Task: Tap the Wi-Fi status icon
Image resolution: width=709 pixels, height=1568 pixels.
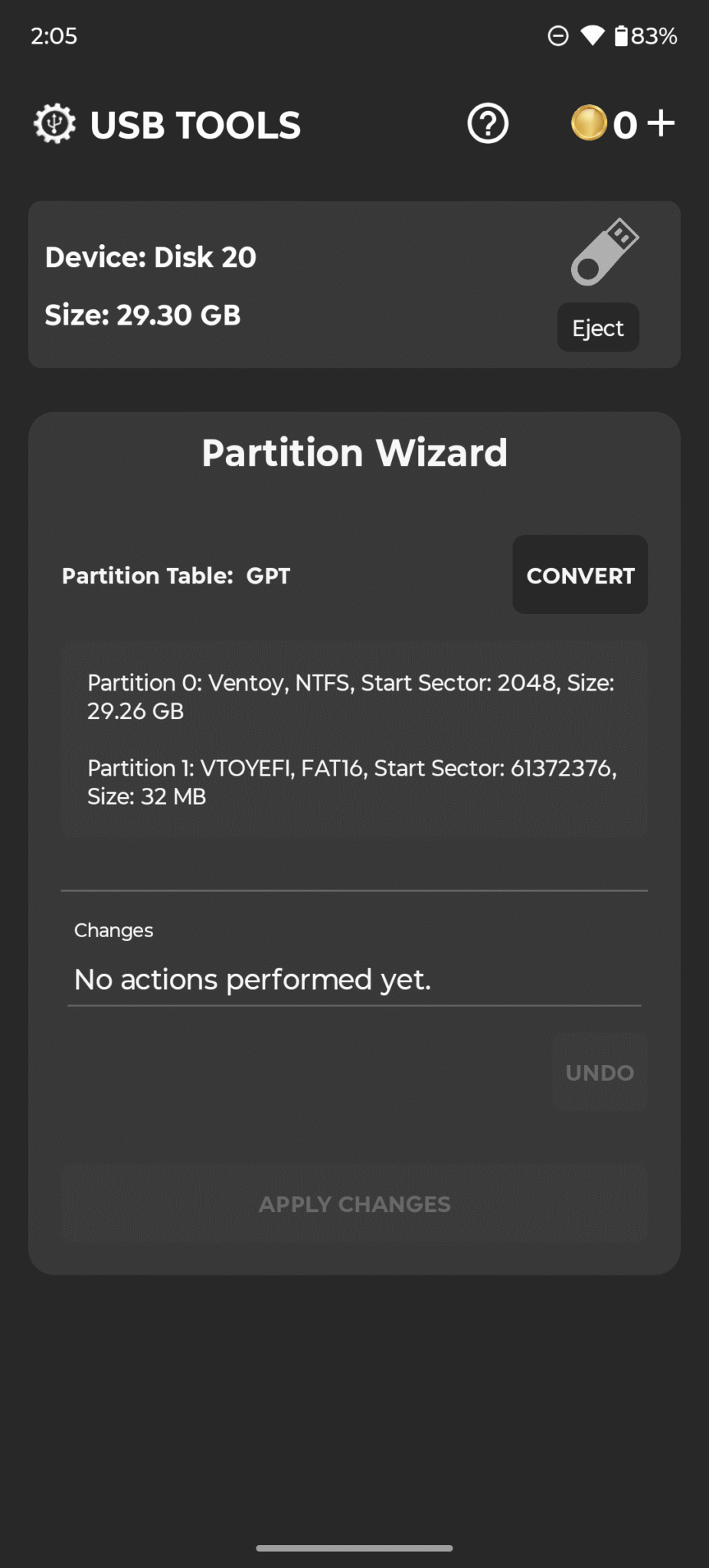Action: [x=592, y=35]
